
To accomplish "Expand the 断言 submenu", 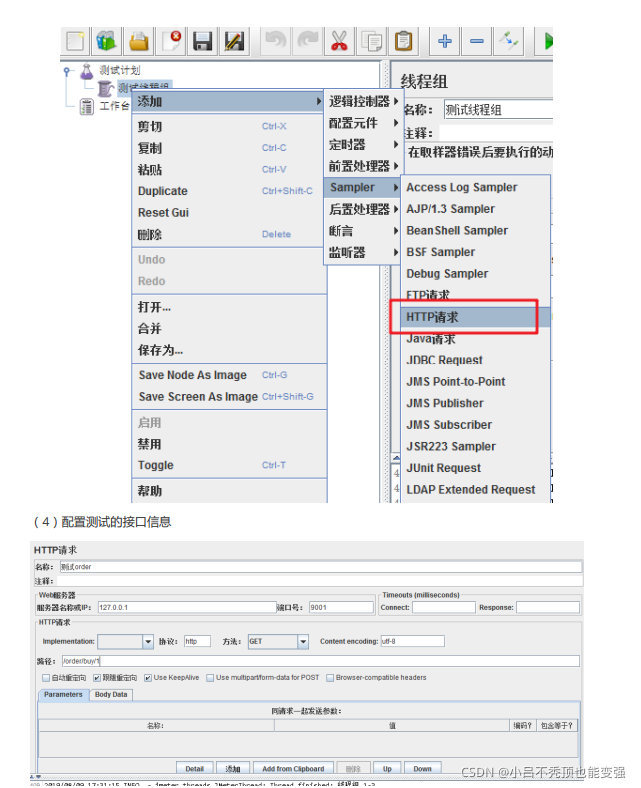I will [363, 231].
